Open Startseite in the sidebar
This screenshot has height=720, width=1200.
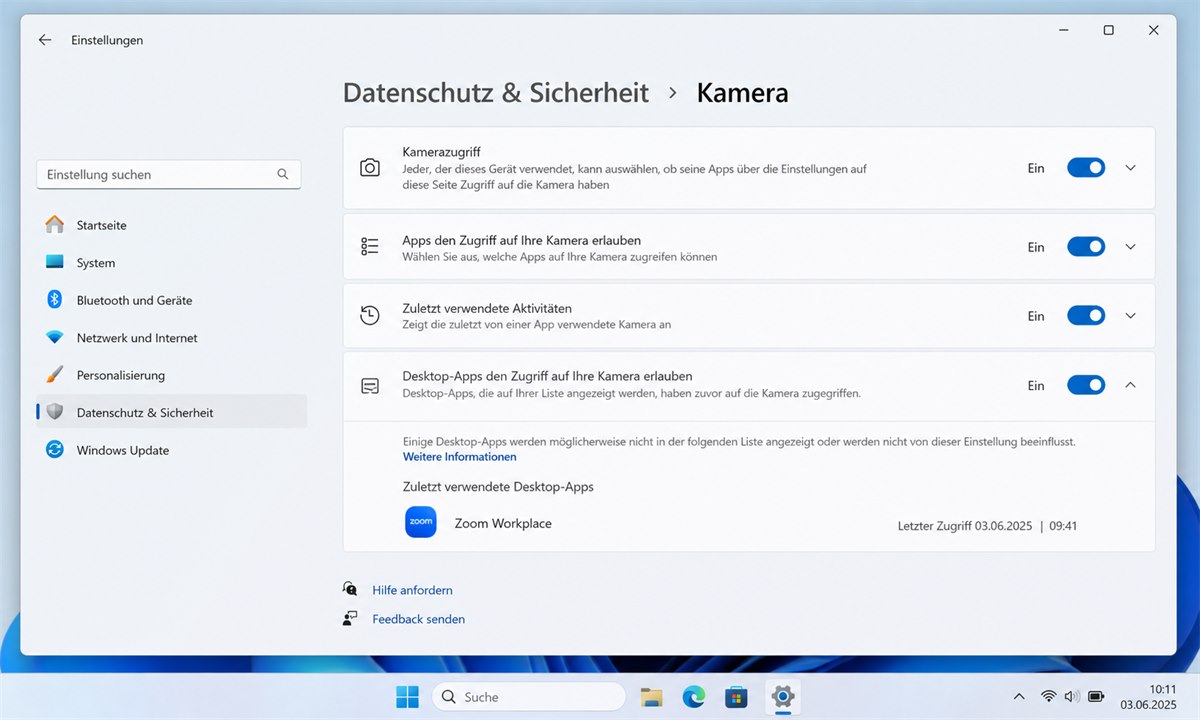click(171, 225)
